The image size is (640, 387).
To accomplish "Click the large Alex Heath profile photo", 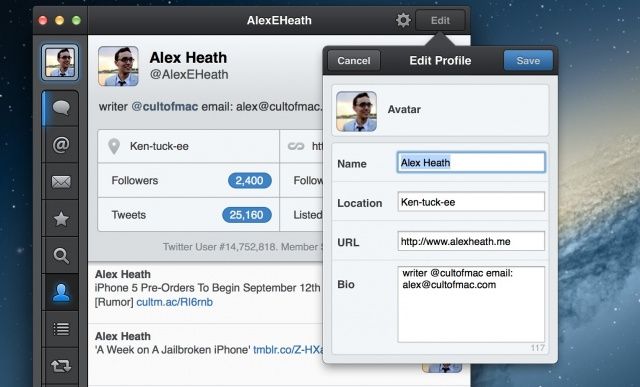I will click(x=118, y=66).
